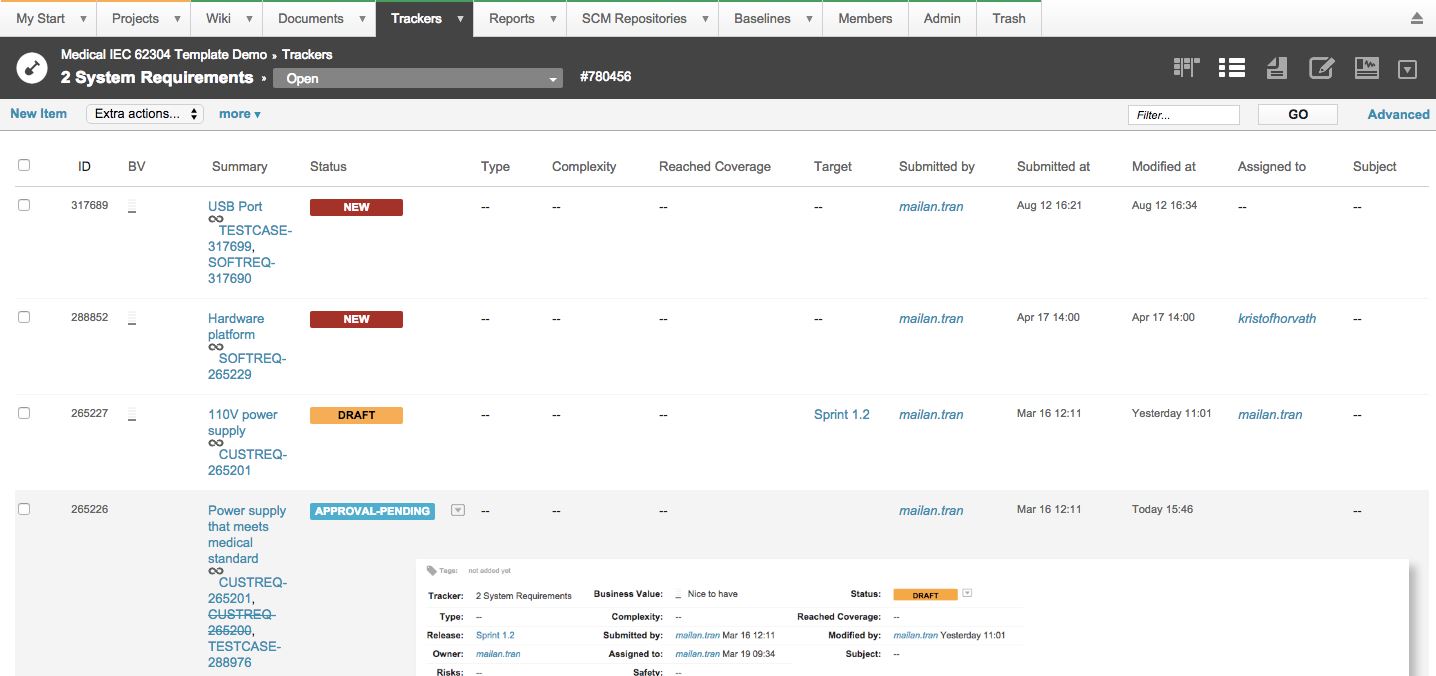1436x676 pixels.
Task: Open status menu next to APPROVAL-PENDING
Action: [458, 510]
